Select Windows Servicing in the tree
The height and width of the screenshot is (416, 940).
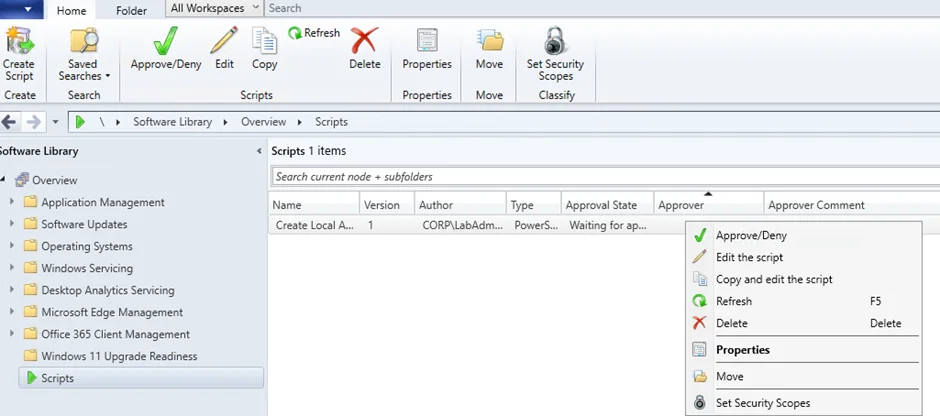point(87,268)
